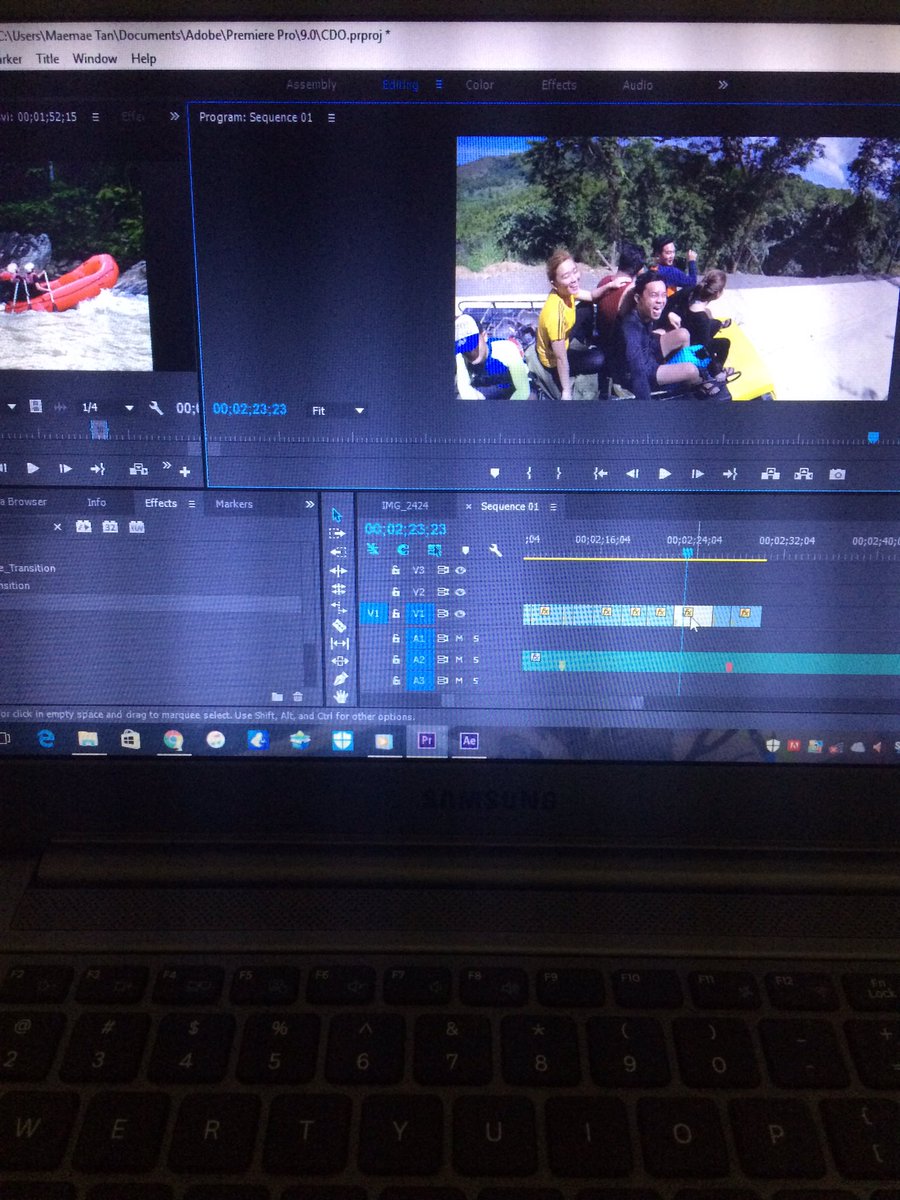Play the Program monitor sequence
Screen dimensions: 900x1200
665,474
